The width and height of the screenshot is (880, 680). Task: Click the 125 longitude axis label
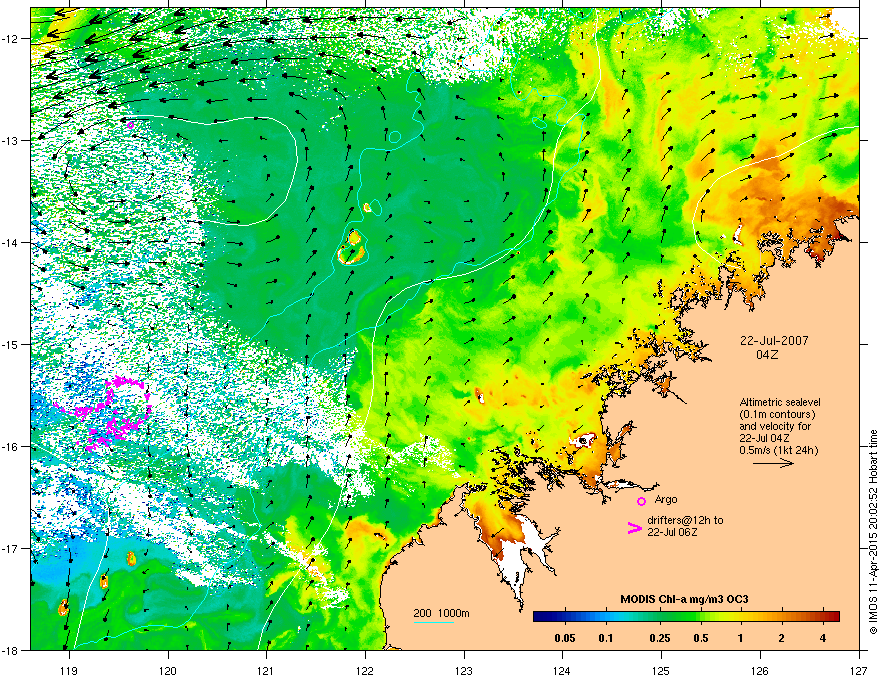point(661,670)
